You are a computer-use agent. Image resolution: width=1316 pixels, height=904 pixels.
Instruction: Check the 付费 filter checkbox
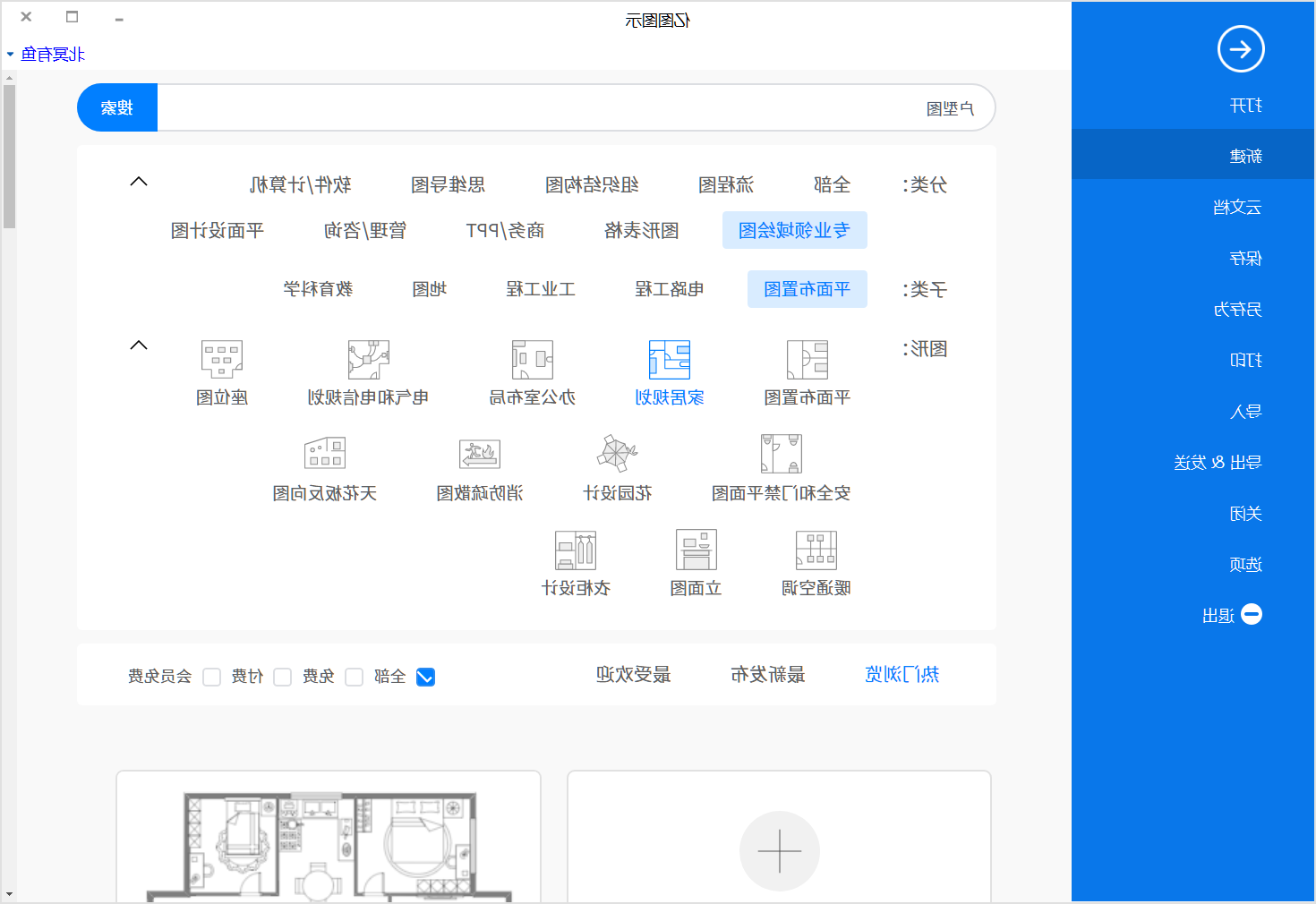[283, 678]
